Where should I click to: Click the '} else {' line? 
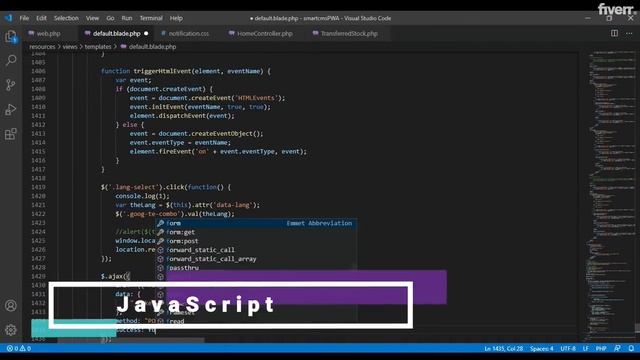point(130,125)
